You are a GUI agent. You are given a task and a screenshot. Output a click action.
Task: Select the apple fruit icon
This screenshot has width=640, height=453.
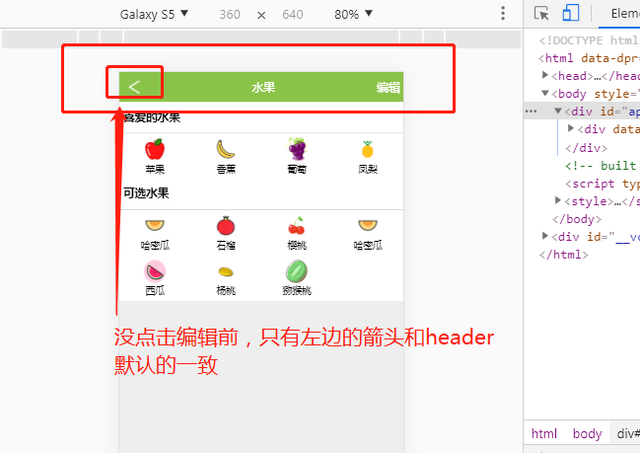[155, 149]
